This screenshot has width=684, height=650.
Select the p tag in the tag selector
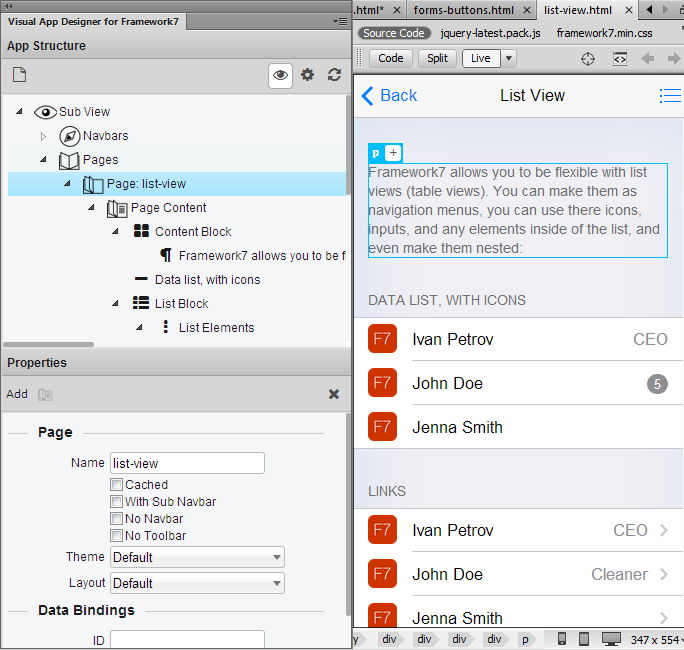(525, 640)
